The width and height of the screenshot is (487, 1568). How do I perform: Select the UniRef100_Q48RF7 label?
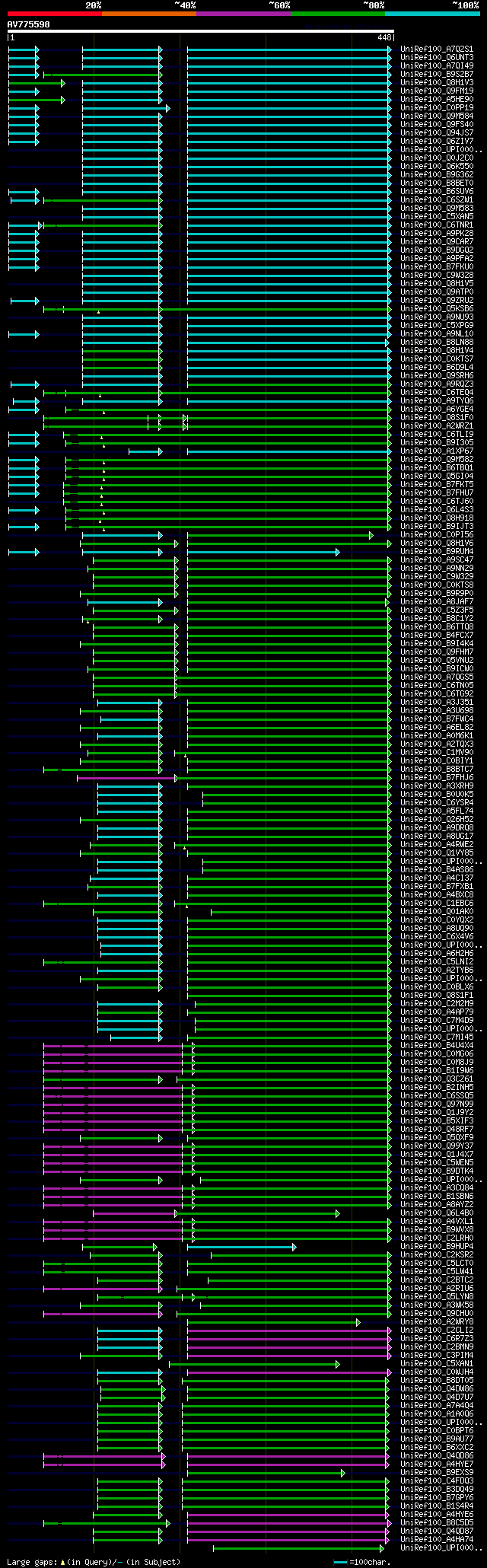pos(437,1129)
